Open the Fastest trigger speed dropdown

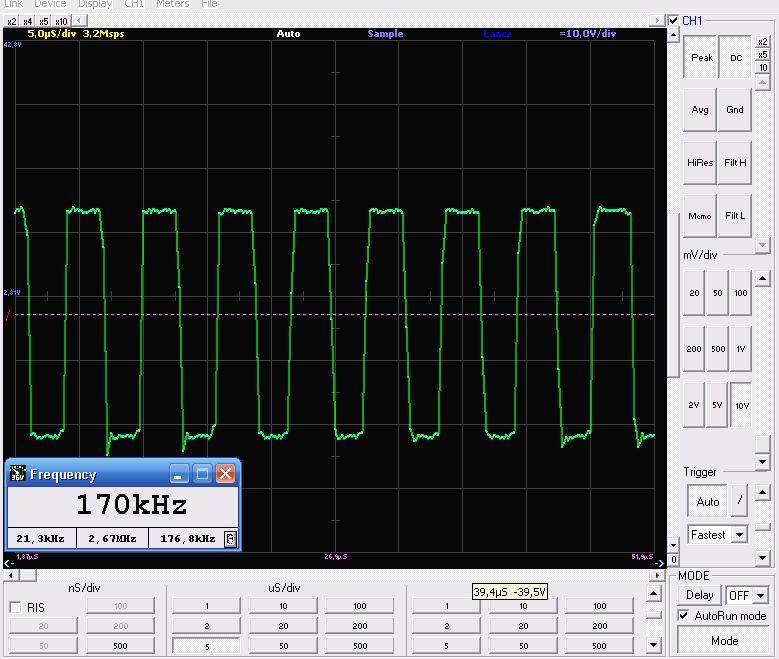740,535
